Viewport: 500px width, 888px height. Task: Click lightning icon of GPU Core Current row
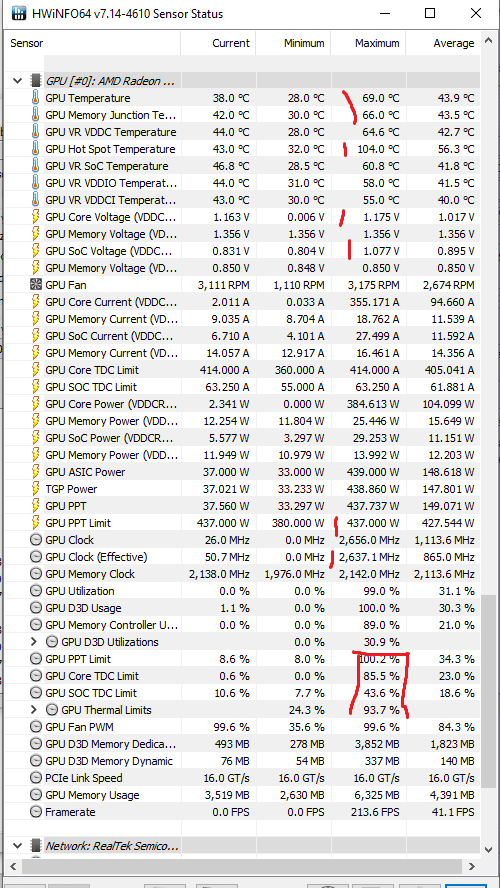tap(36, 302)
